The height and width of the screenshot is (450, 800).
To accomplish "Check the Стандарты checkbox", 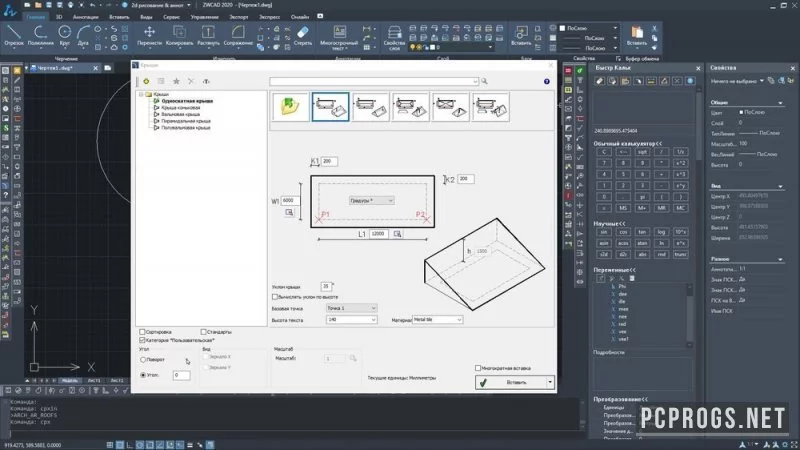I will tap(204, 332).
